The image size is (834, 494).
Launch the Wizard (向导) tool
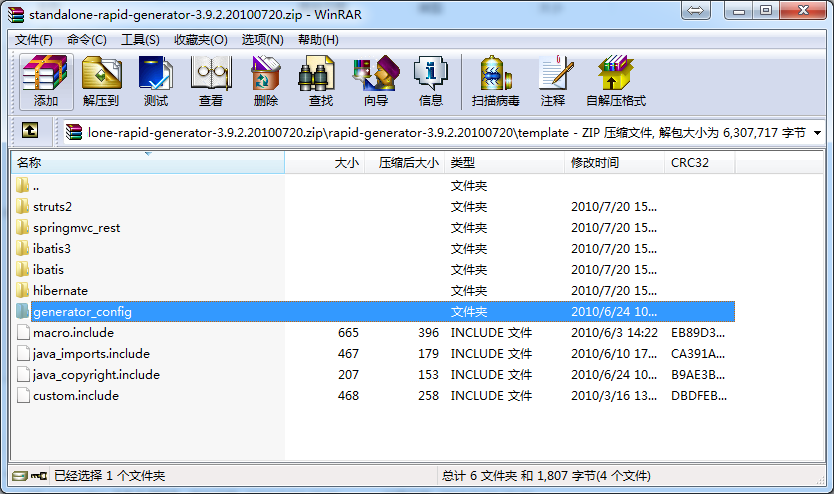pyautogui.click(x=376, y=81)
